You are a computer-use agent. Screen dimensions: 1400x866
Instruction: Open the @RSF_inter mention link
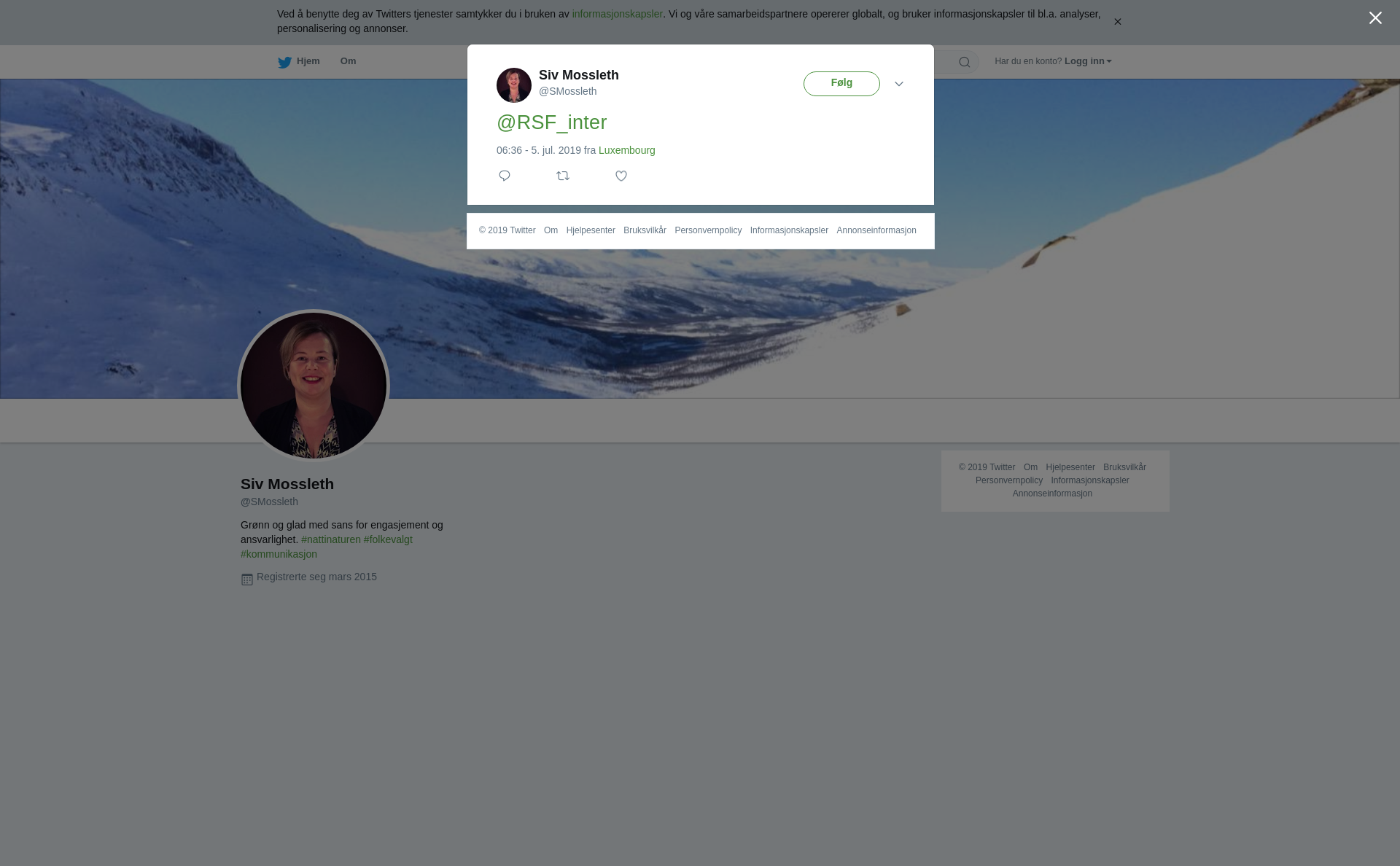(552, 122)
